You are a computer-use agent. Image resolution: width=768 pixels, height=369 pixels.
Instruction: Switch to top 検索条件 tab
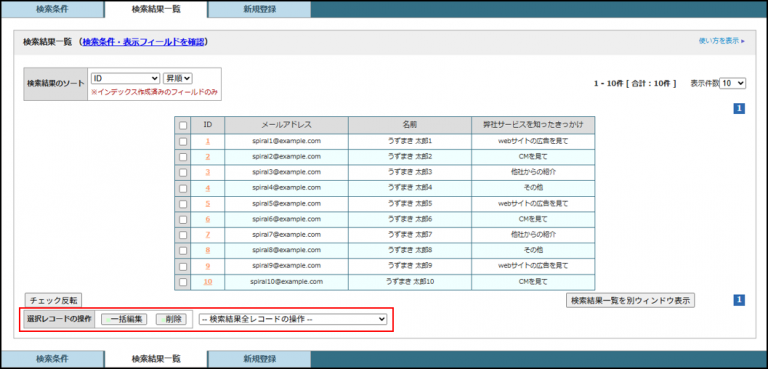[x=52, y=9]
